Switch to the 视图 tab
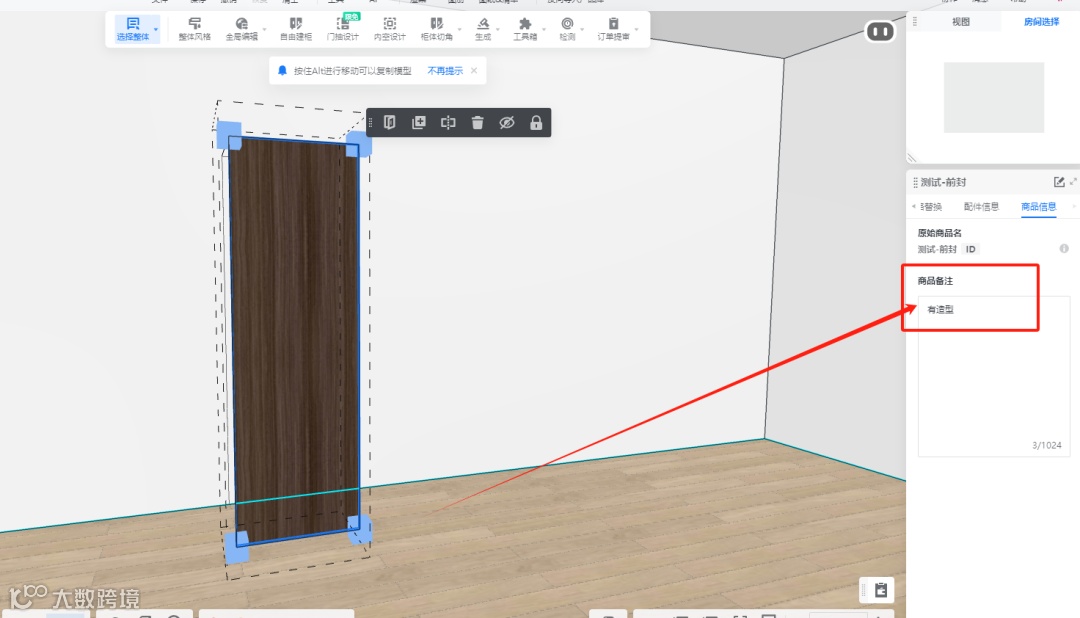1080x618 pixels. pos(961,22)
